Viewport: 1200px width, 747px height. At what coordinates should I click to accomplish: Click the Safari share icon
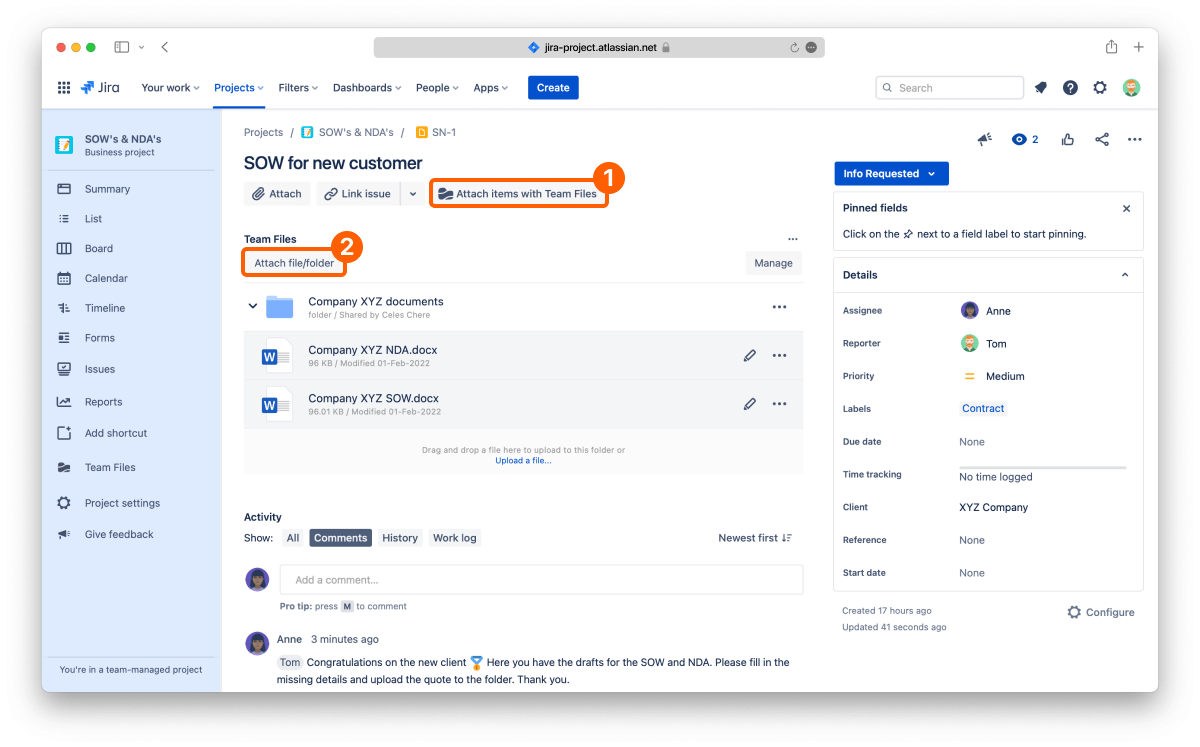1111,47
